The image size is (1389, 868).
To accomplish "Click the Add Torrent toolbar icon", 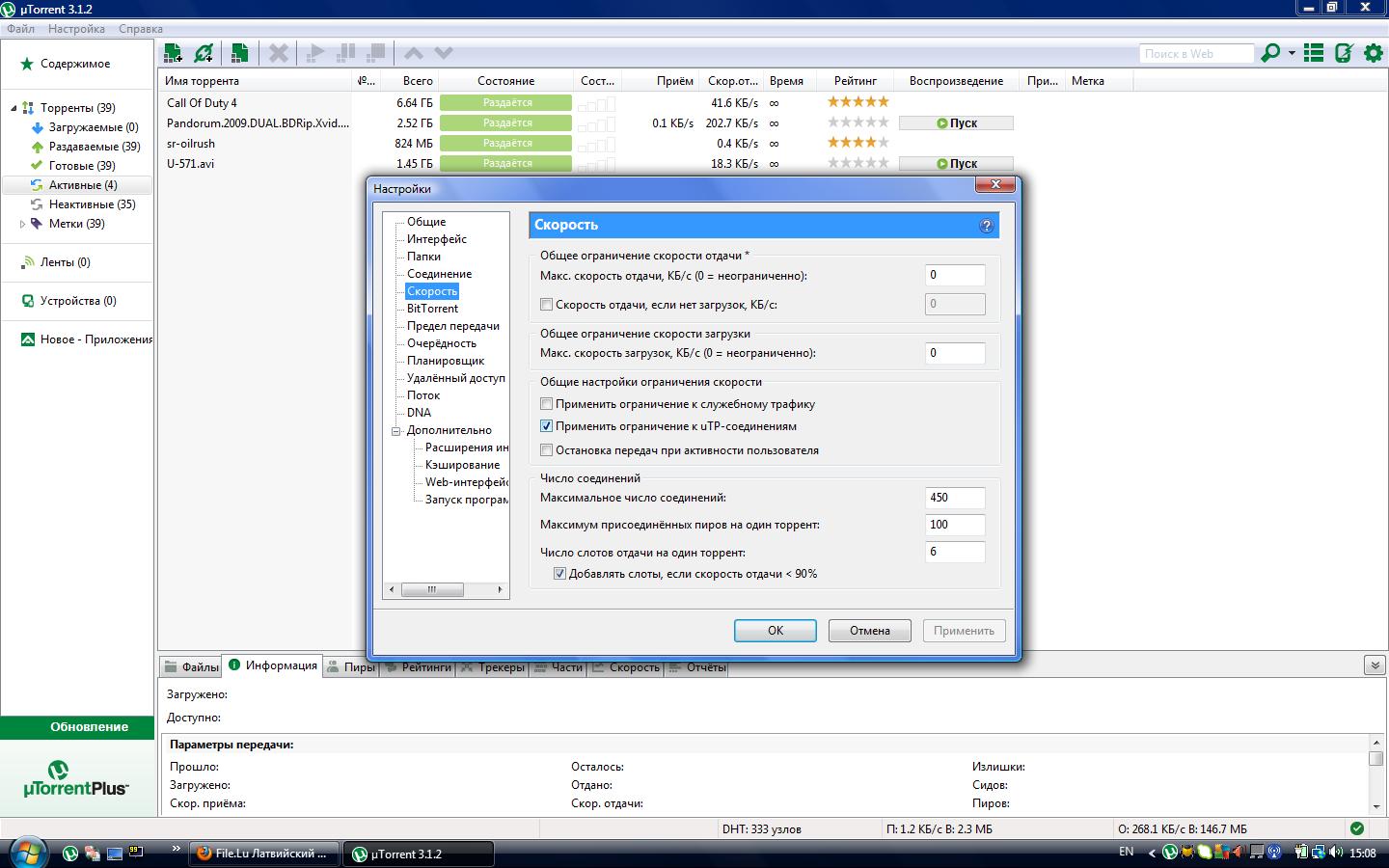I will tap(174, 53).
